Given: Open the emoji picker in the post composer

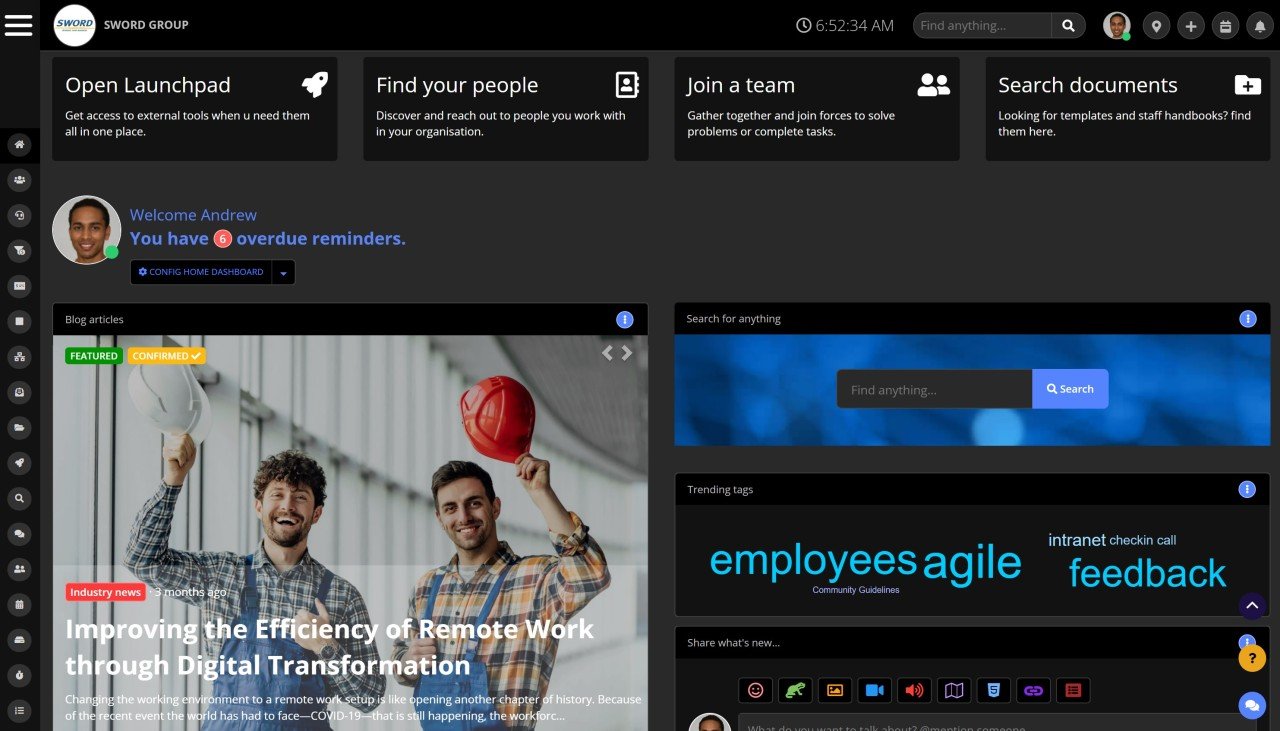Looking at the screenshot, I should 755,690.
